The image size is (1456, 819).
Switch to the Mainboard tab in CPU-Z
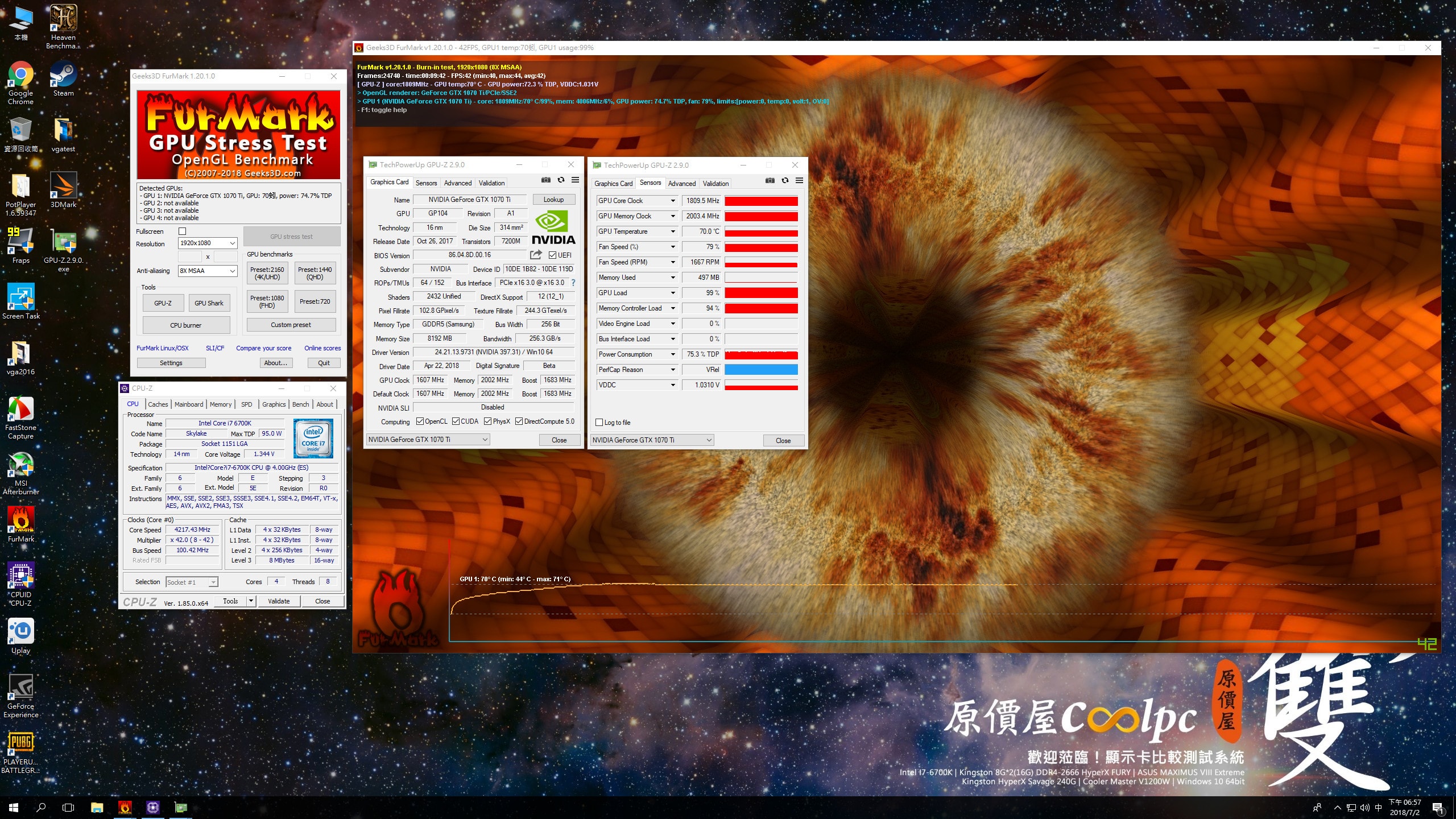click(x=189, y=404)
